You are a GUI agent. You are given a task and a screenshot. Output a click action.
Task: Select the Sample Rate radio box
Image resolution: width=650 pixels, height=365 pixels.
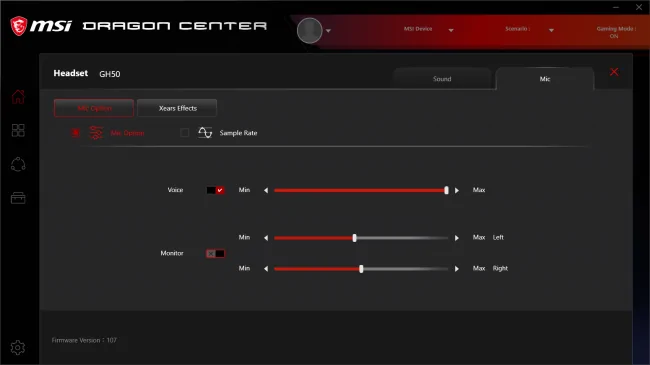pos(185,133)
